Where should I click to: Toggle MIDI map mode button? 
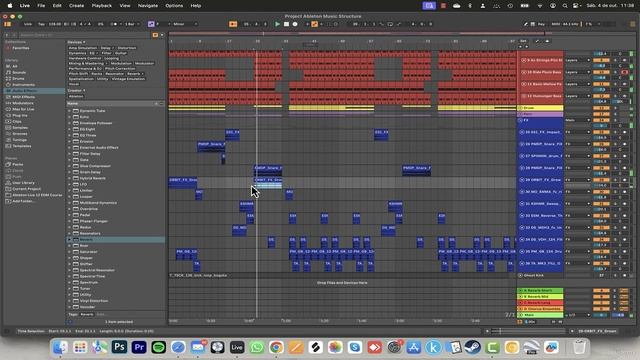[556, 24]
